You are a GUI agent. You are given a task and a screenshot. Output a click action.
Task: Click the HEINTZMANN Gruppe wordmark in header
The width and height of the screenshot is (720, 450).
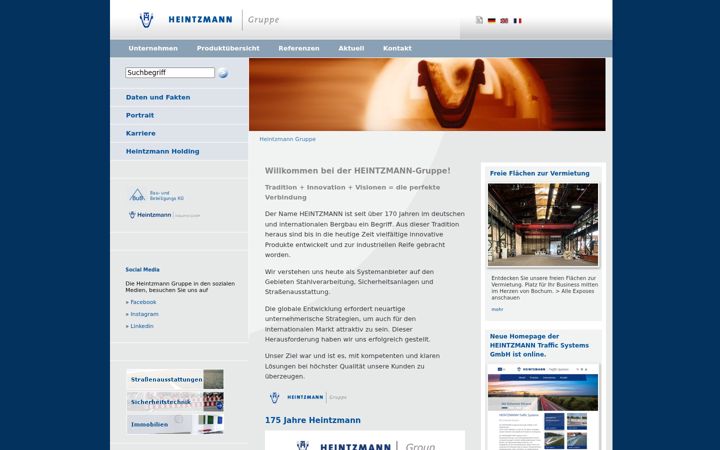(x=224, y=20)
